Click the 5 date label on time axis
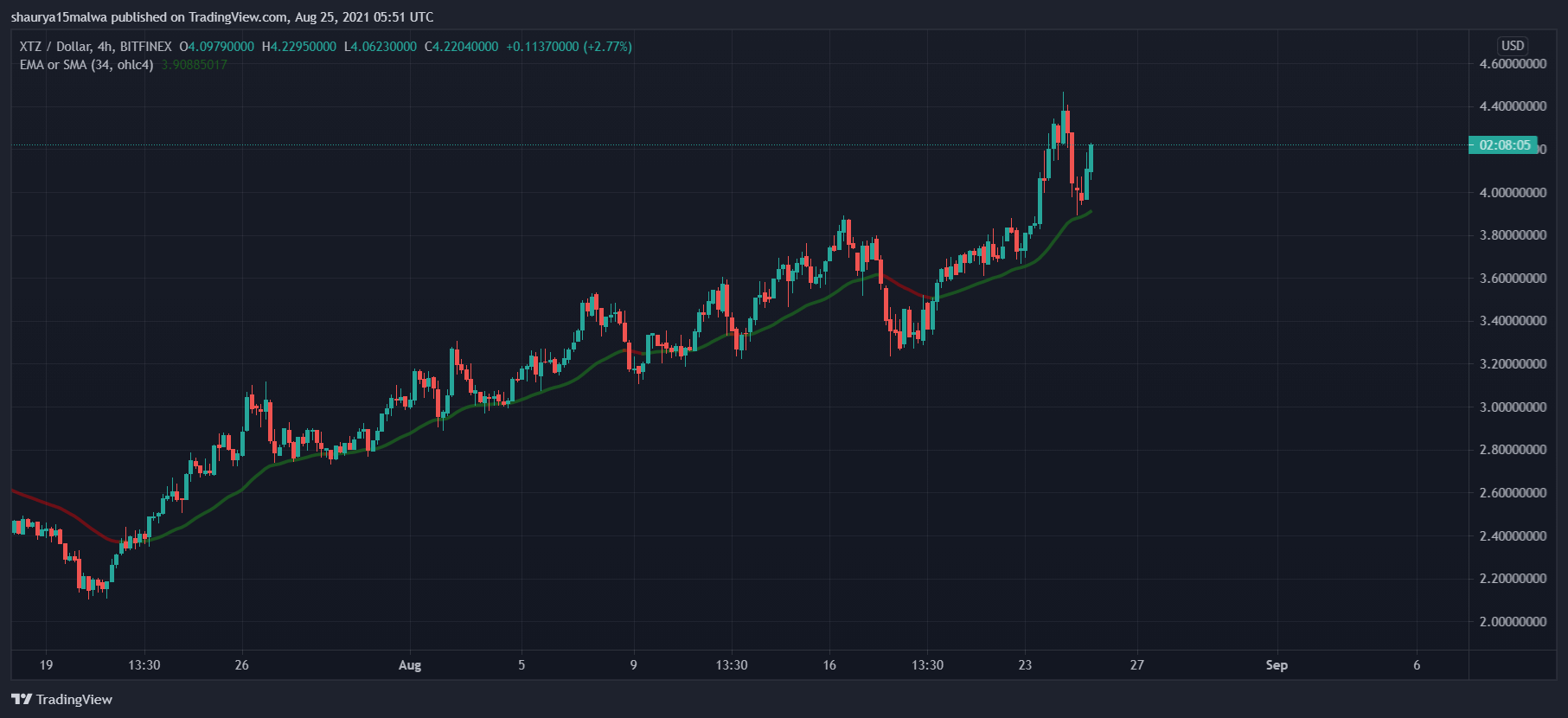Image resolution: width=1568 pixels, height=718 pixels. pyautogui.click(x=522, y=665)
